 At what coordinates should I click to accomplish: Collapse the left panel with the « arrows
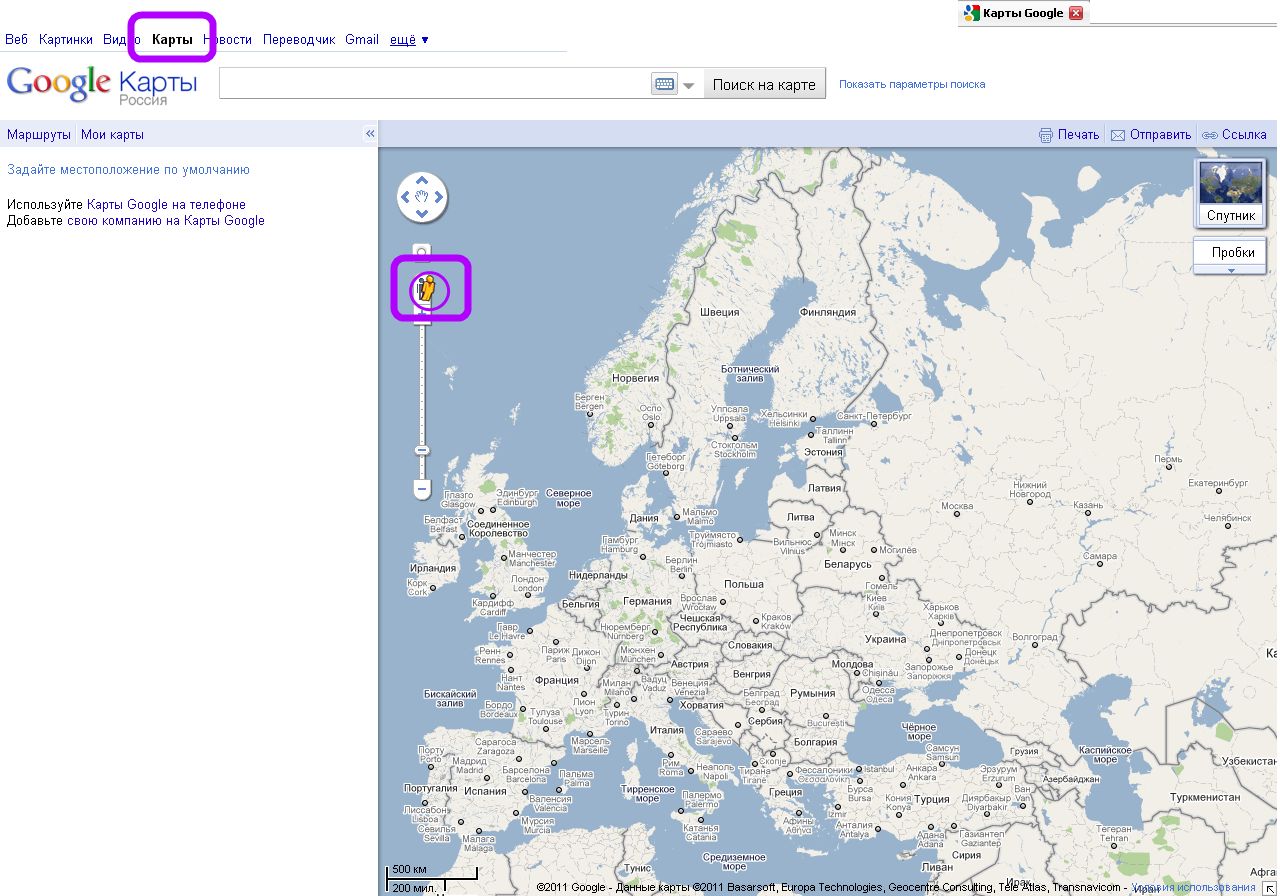[370, 134]
